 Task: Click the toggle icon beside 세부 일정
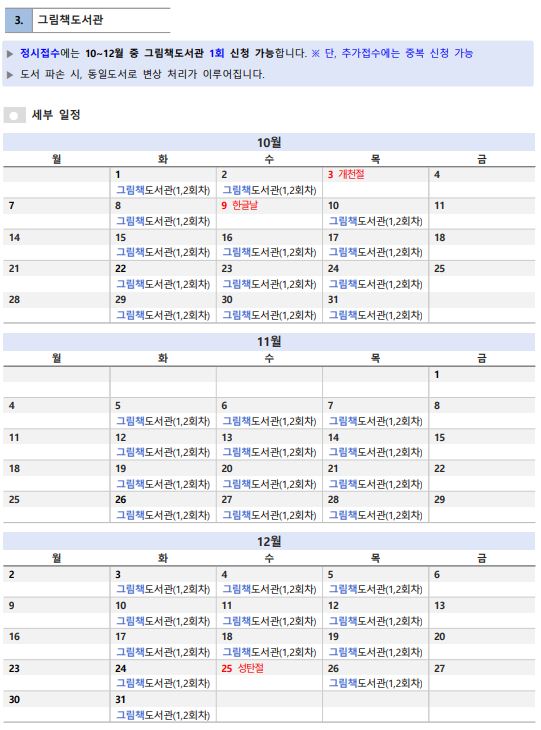pos(14,115)
